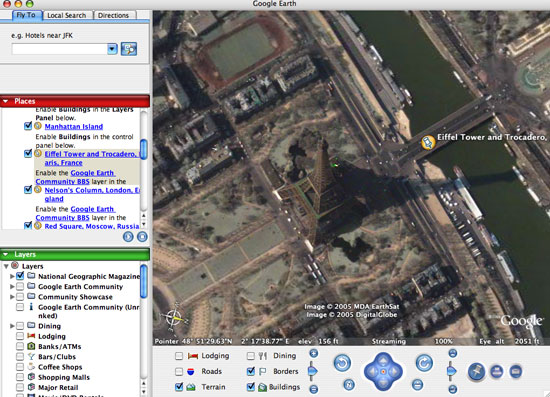Viewport: 550px width, 397px height.
Task: Open Red Square, Moscow, Russia link
Action: click(x=92, y=226)
